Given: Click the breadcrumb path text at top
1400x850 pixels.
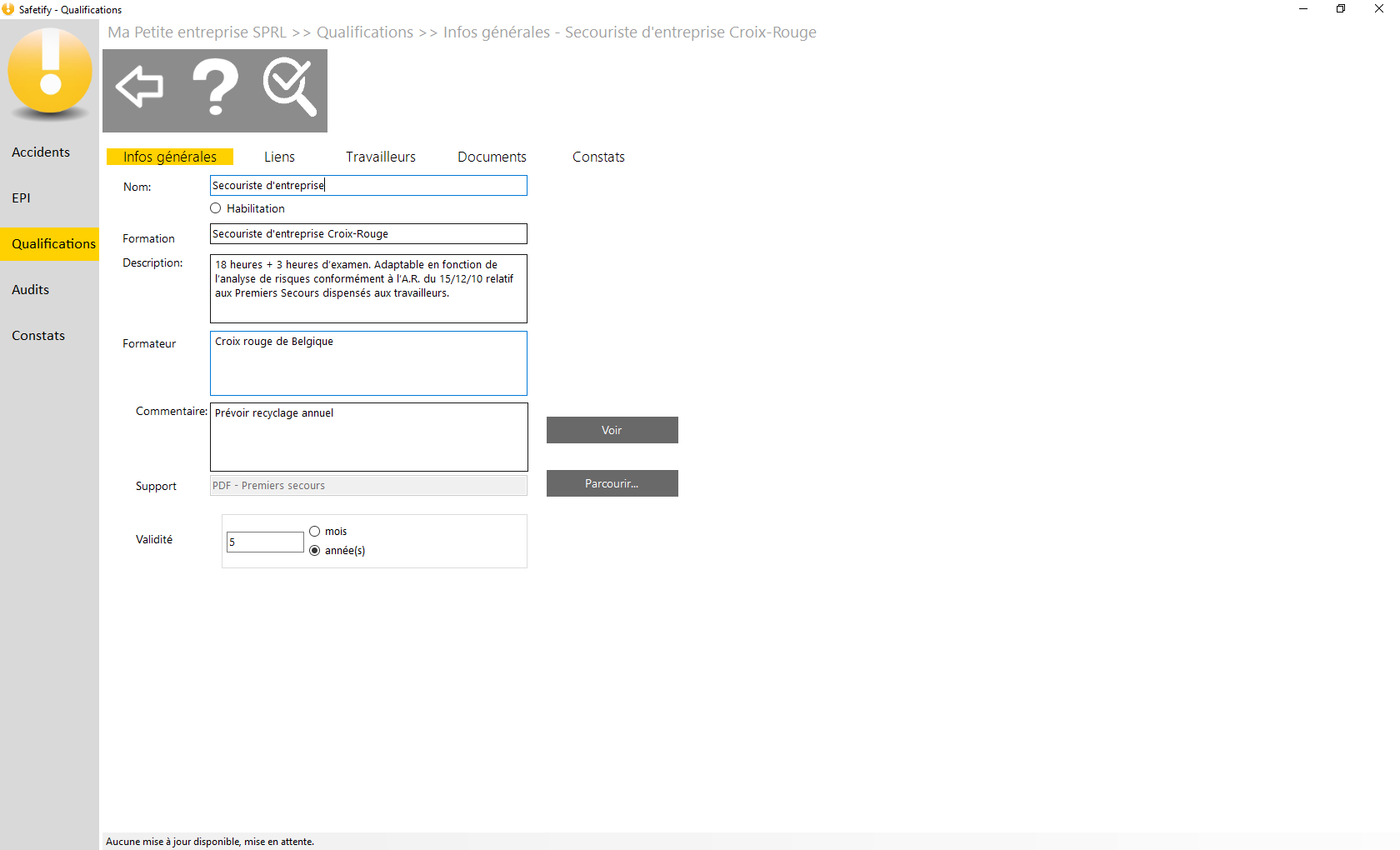Looking at the screenshot, I should coord(462,32).
